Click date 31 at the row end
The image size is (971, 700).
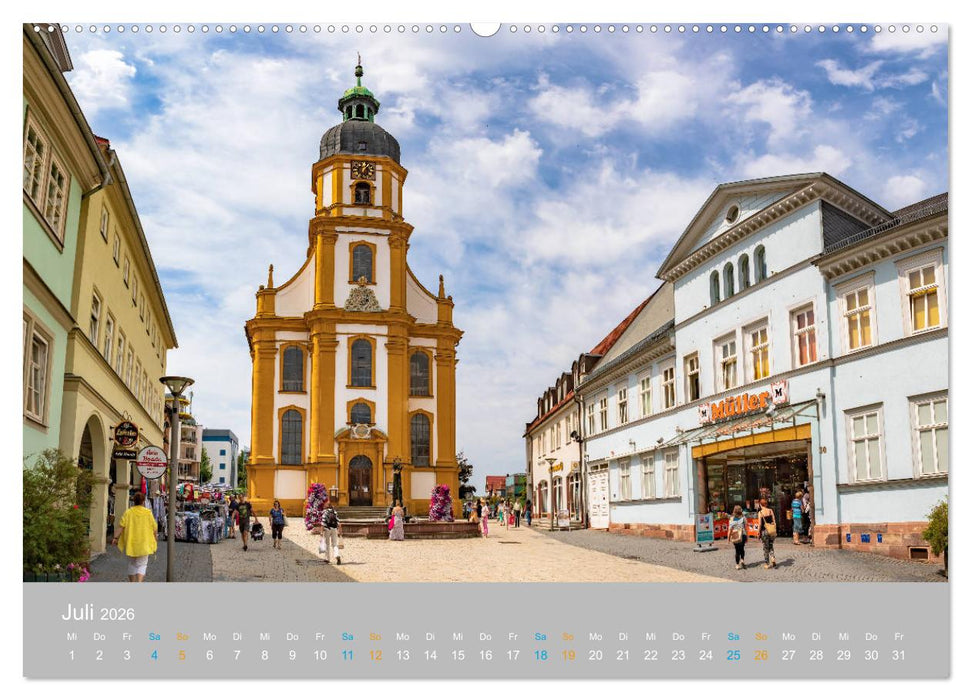coord(897,655)
